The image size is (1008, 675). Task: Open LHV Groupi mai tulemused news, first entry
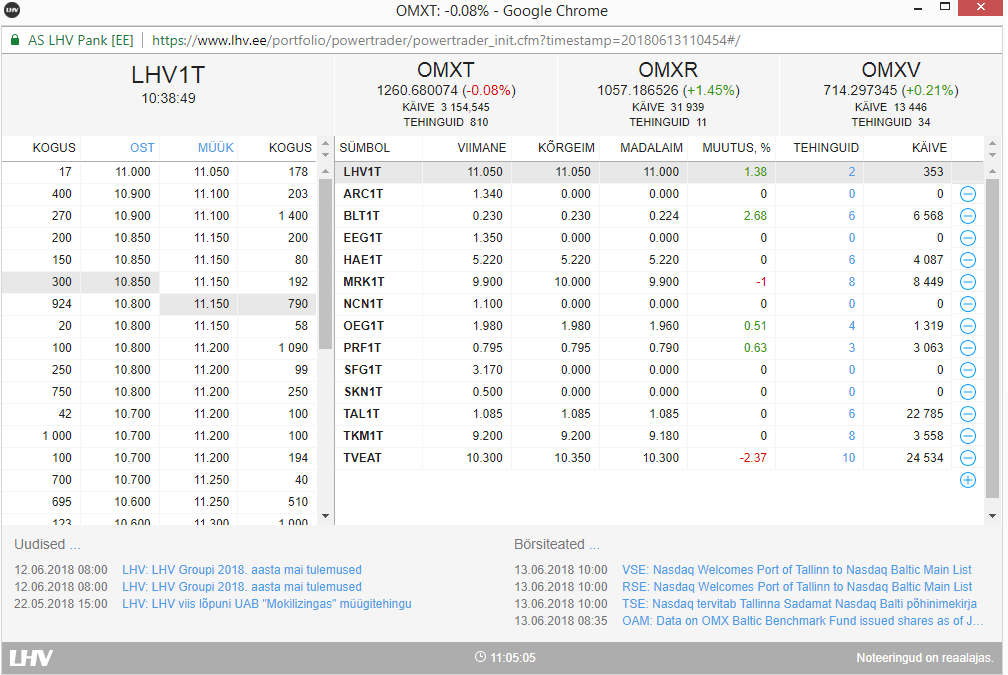pyautogui.click(x=242, y=570)
